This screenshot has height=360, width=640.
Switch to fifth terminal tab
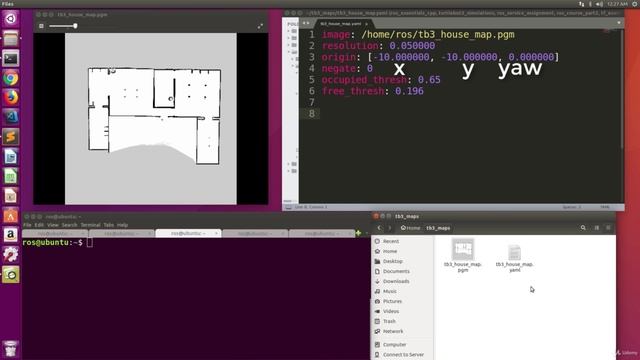[x=321, y=233]
